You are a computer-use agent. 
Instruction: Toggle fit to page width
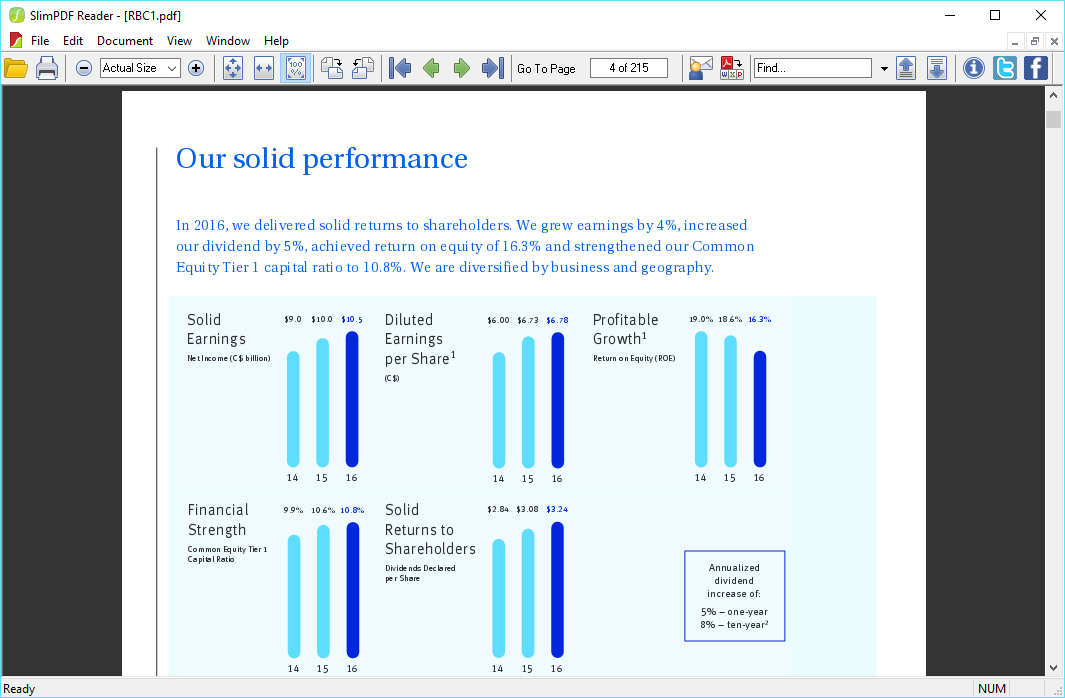coord(263,67)
